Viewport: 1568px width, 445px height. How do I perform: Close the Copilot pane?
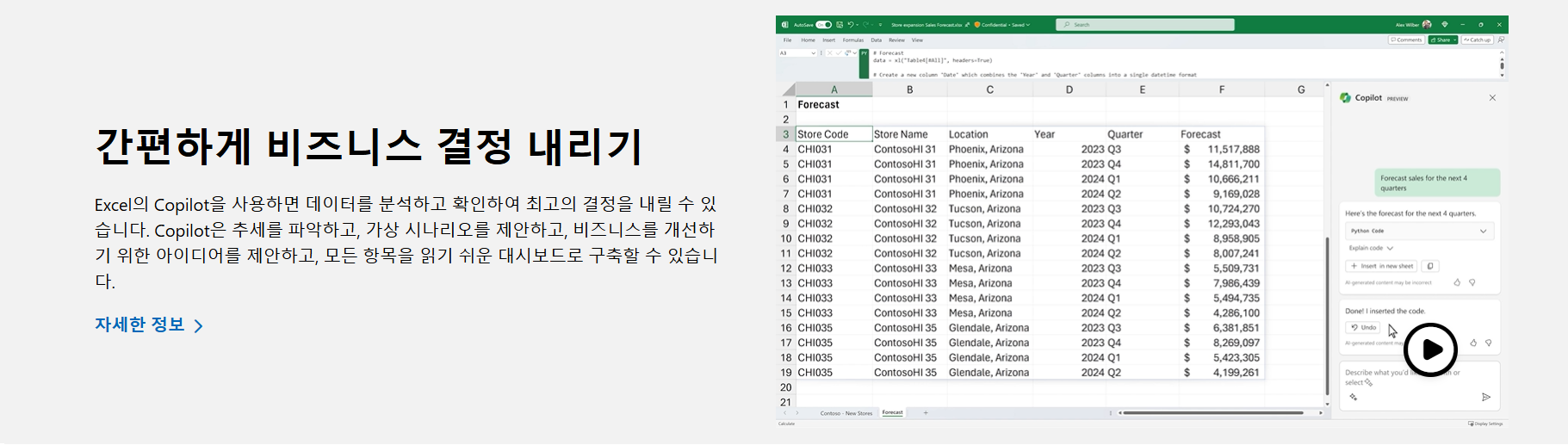point(1492,98)
